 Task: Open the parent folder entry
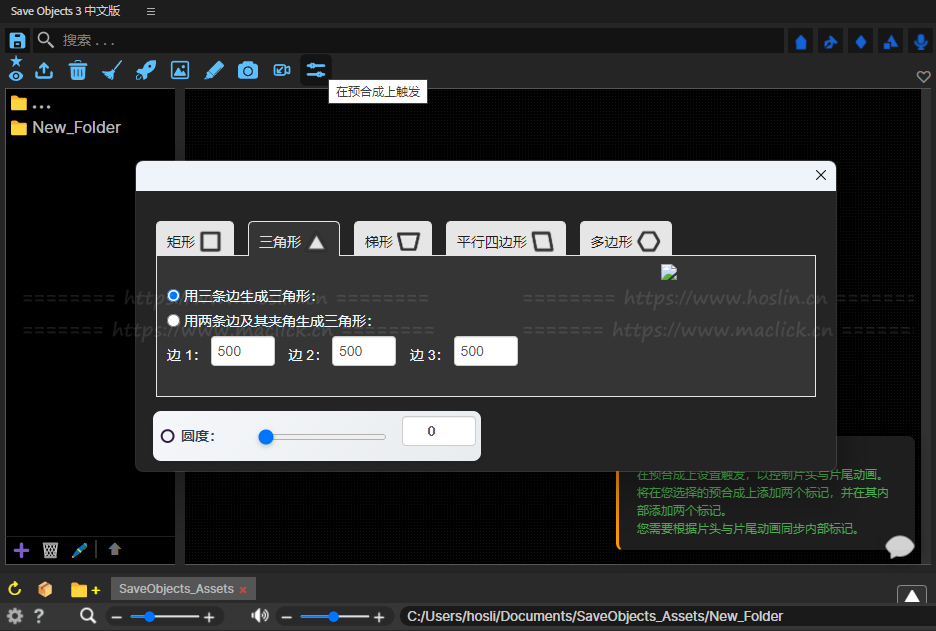(x=31, y=104)
